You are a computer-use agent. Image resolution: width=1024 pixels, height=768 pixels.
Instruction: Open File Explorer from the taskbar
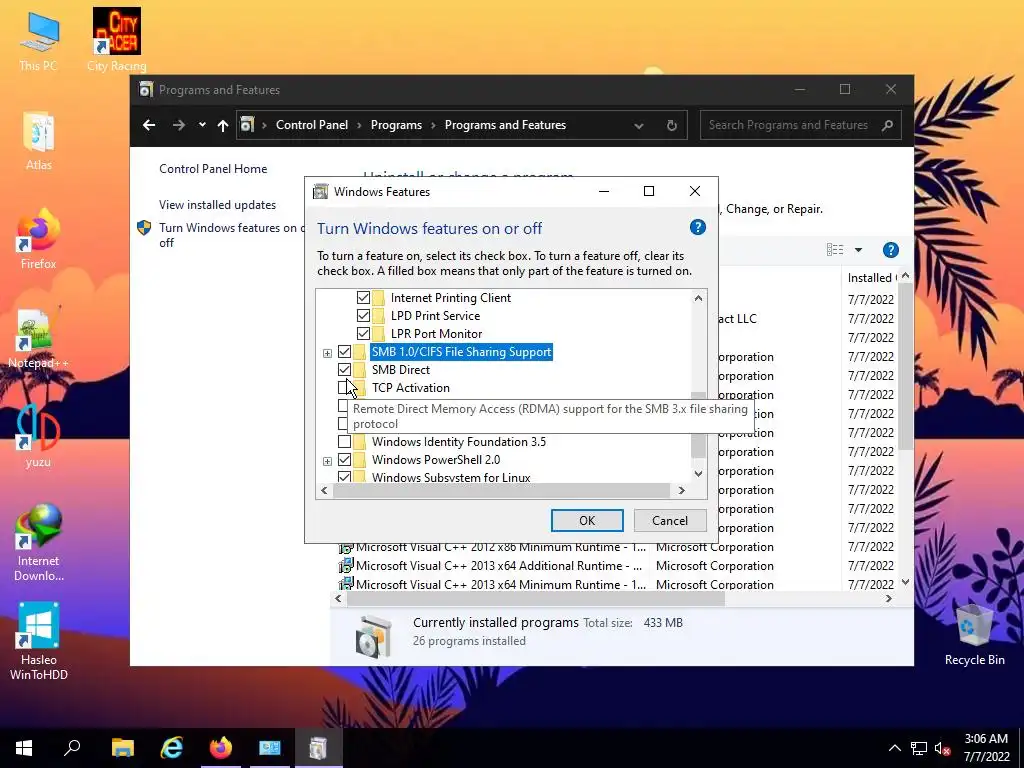[x=123, y=748]
